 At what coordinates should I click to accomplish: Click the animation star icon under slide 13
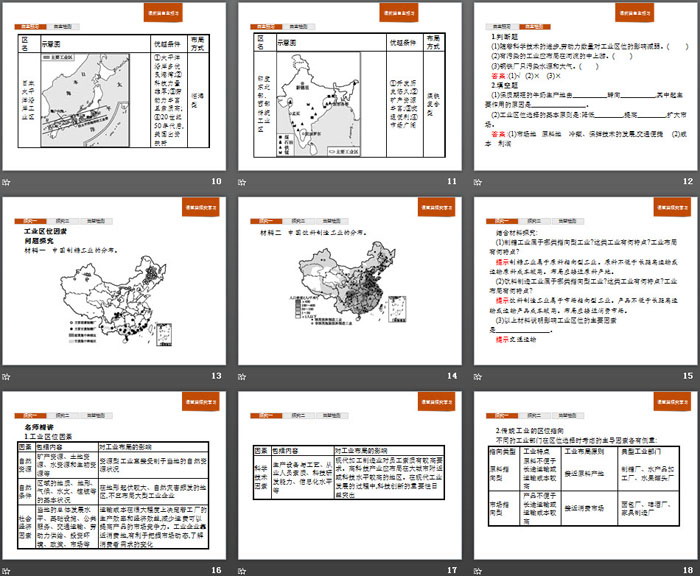click(7, 376)
